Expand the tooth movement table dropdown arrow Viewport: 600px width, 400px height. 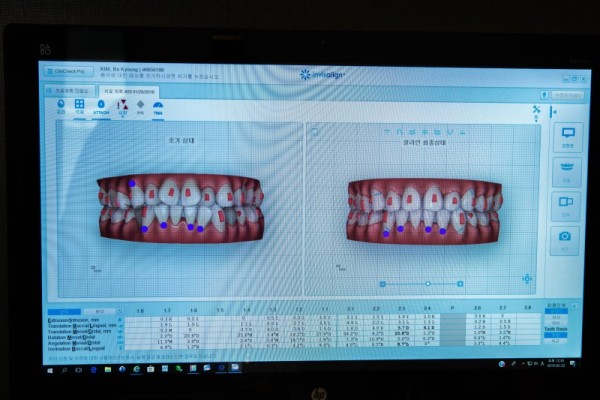click(x=120, y=311)
